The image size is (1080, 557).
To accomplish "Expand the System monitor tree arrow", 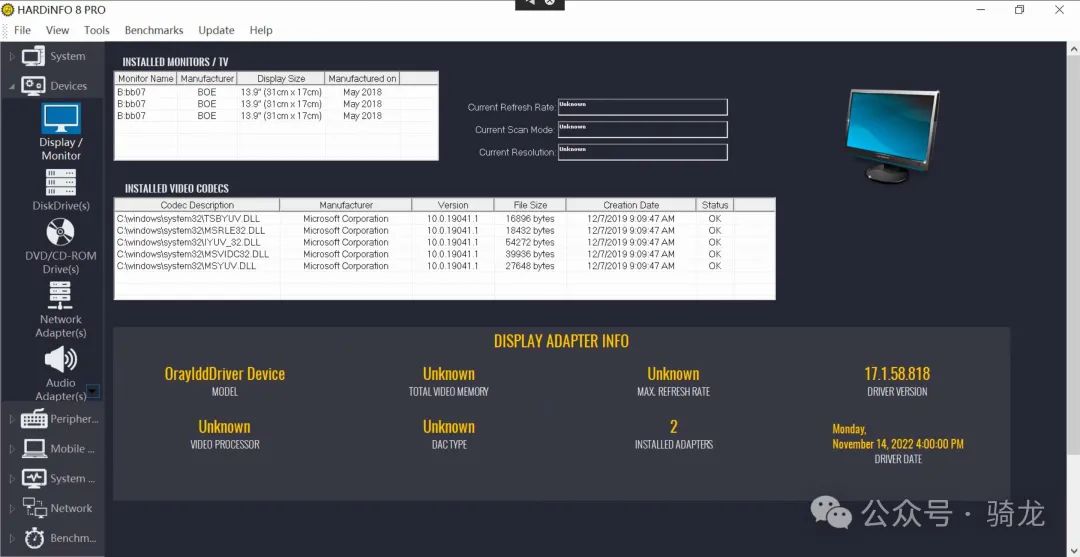I will point(12,479).
